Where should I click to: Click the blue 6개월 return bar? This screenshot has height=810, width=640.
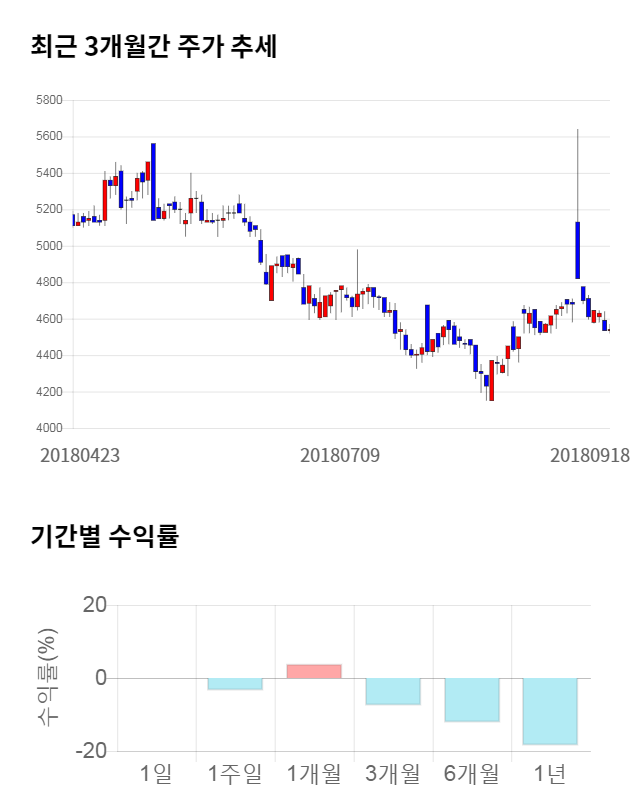(x=472, y=699)
